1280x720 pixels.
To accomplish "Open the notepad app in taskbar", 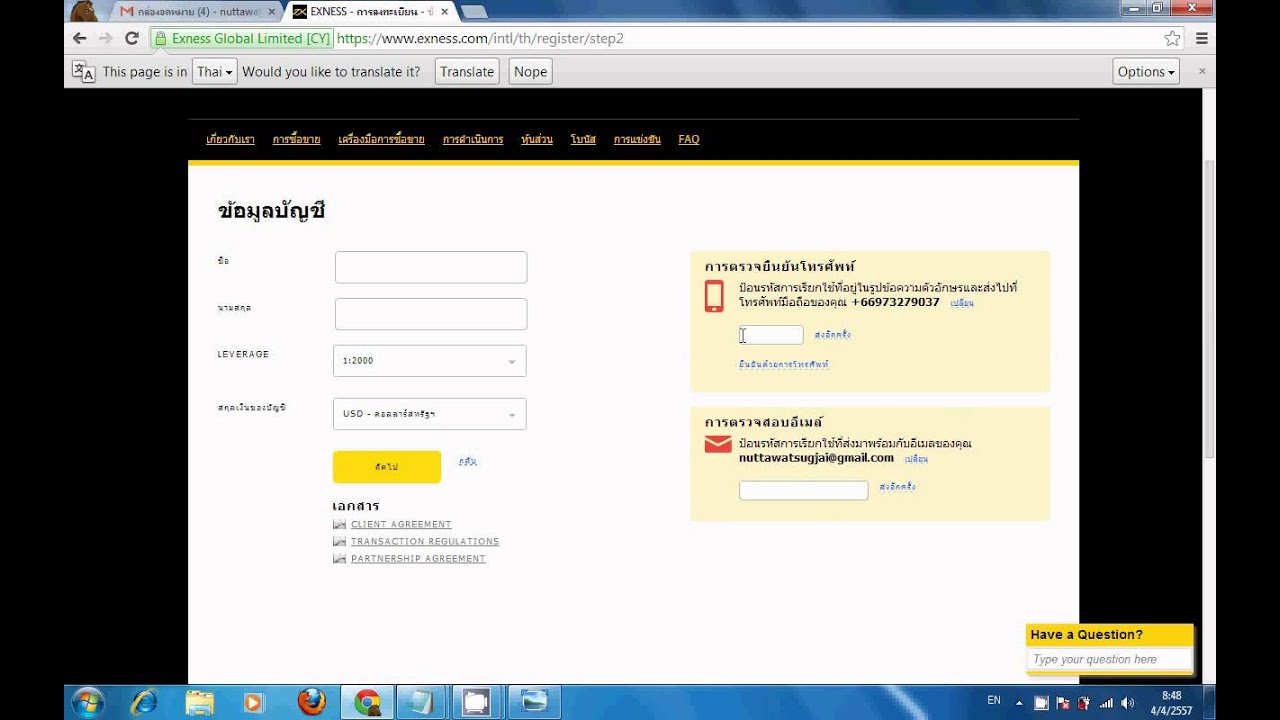I will 422,702.
